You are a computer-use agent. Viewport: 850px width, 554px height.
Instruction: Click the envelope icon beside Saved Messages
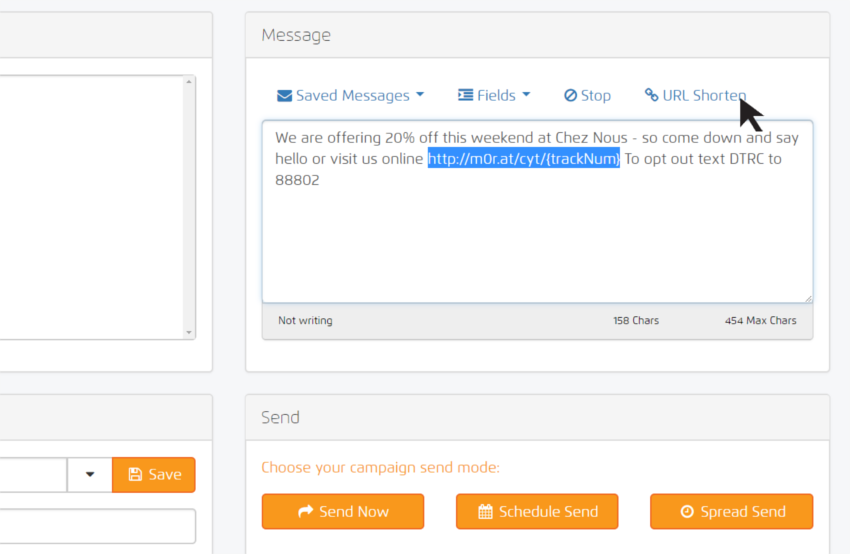[284, 96]
